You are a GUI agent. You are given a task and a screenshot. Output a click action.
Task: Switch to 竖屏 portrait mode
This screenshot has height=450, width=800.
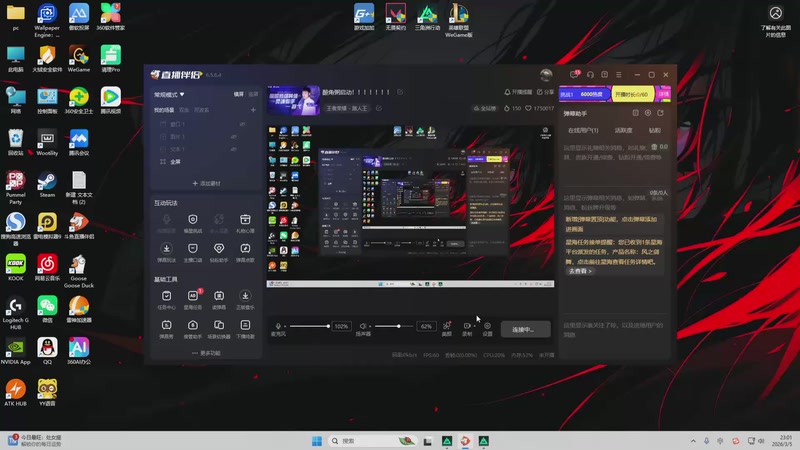click(x=254, y=94)
